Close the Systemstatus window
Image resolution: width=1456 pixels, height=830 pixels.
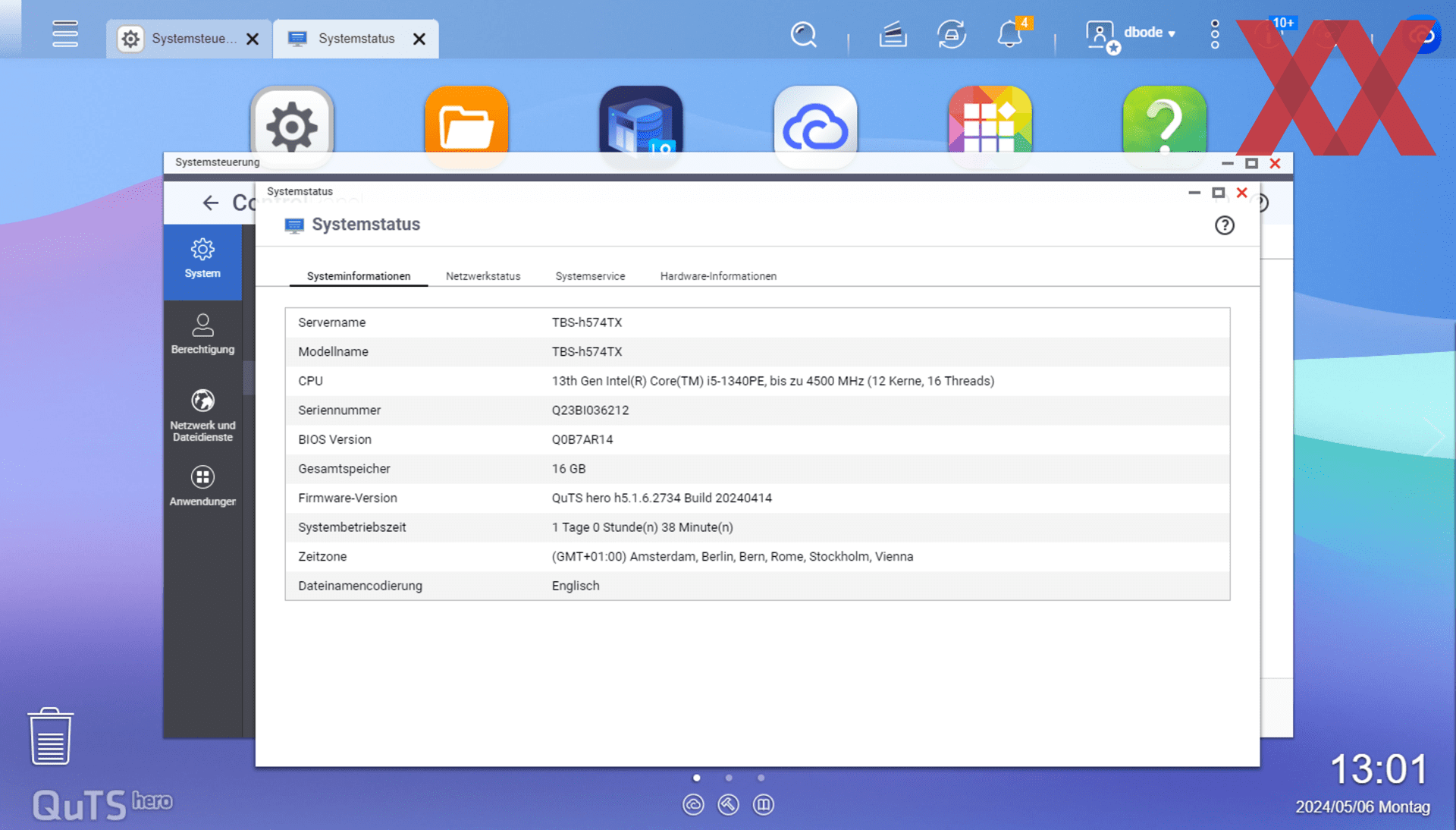(1242, 193)
